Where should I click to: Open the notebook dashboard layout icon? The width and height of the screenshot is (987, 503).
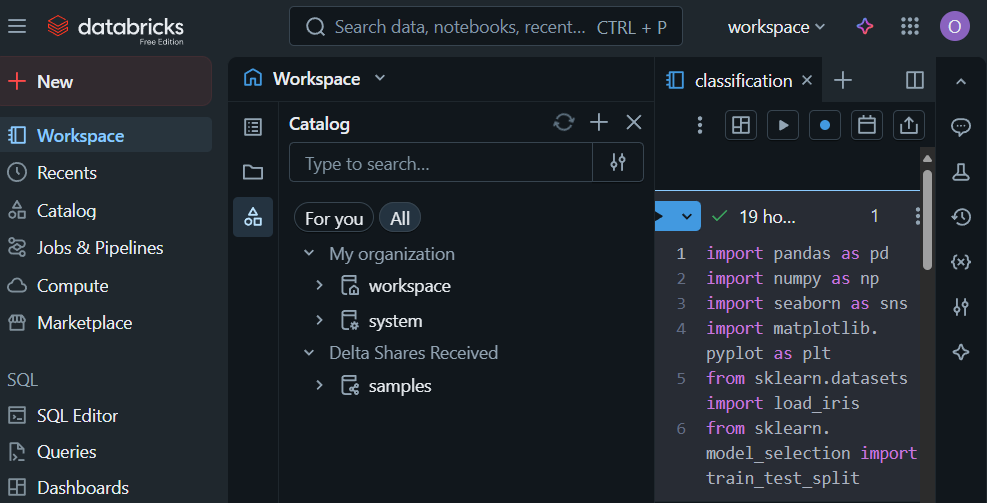pyautogui.click(x=741, y=125)
